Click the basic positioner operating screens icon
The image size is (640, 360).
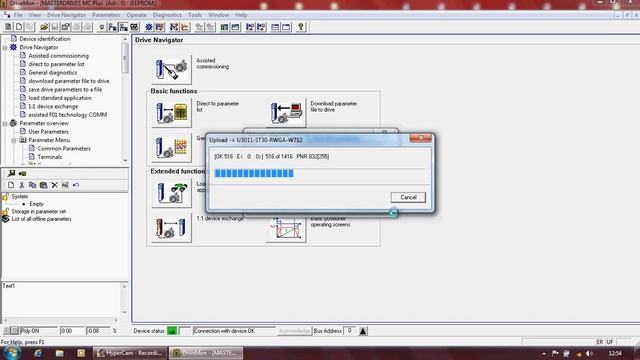pos(286,229)
